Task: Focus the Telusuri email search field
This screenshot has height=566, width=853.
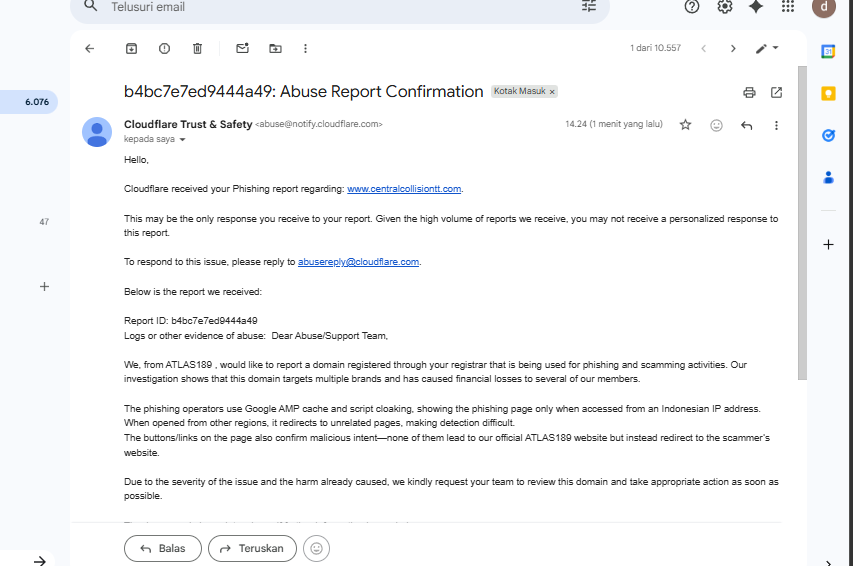Action: click(x=340, y=7)
